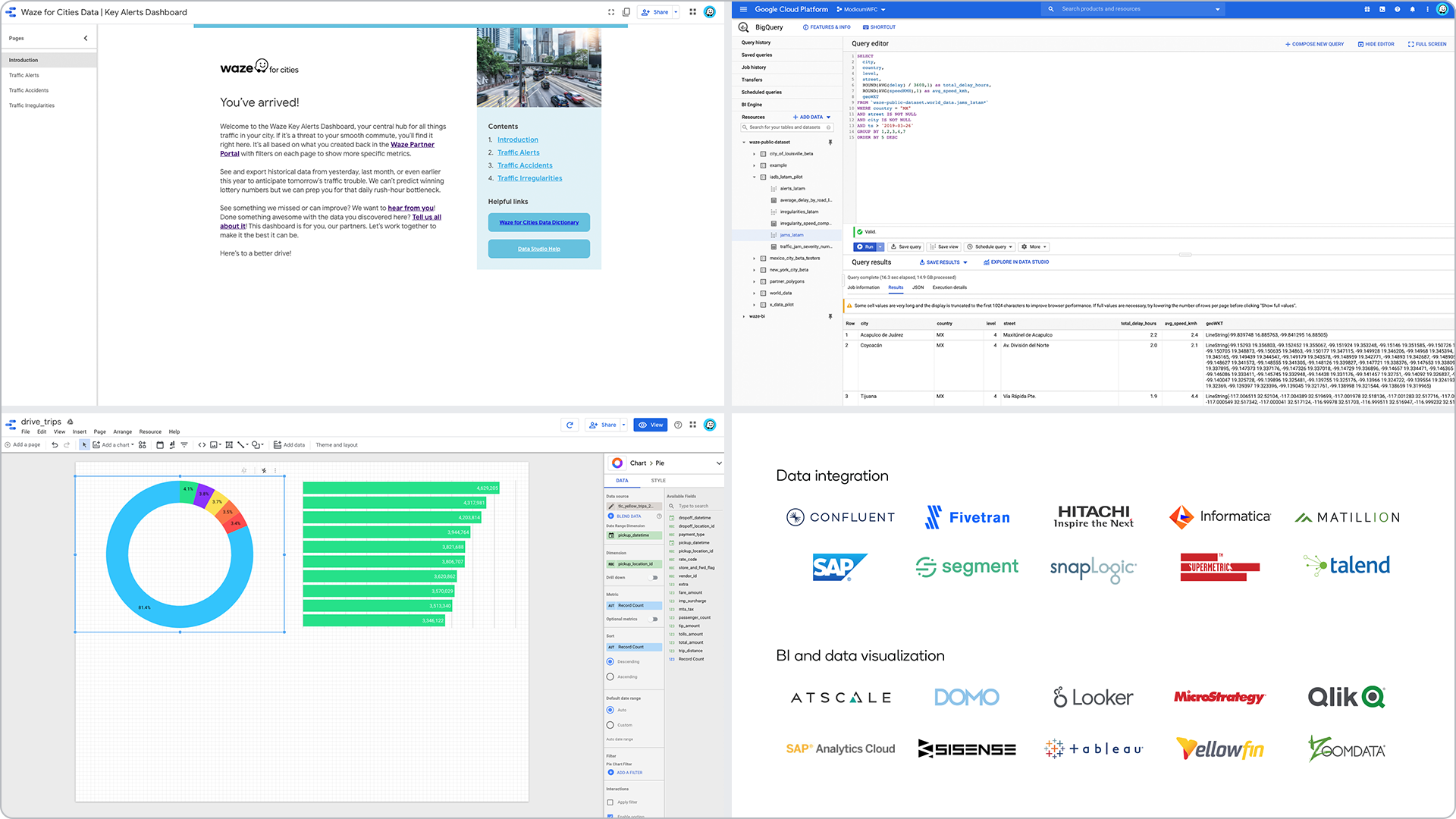
Task: Click the URL embed code icon
Action: click(x=202, y=445)
